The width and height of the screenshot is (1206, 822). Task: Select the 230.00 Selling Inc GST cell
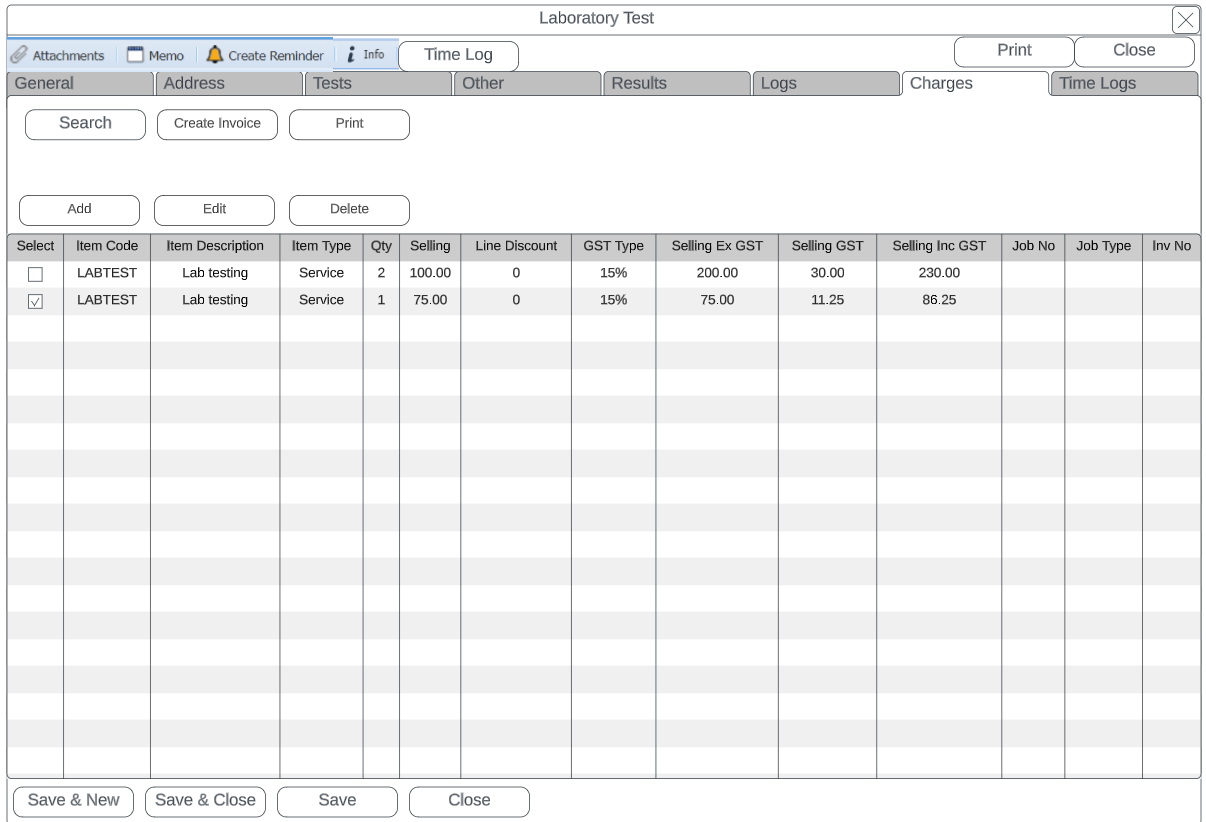tap(938, 273)
